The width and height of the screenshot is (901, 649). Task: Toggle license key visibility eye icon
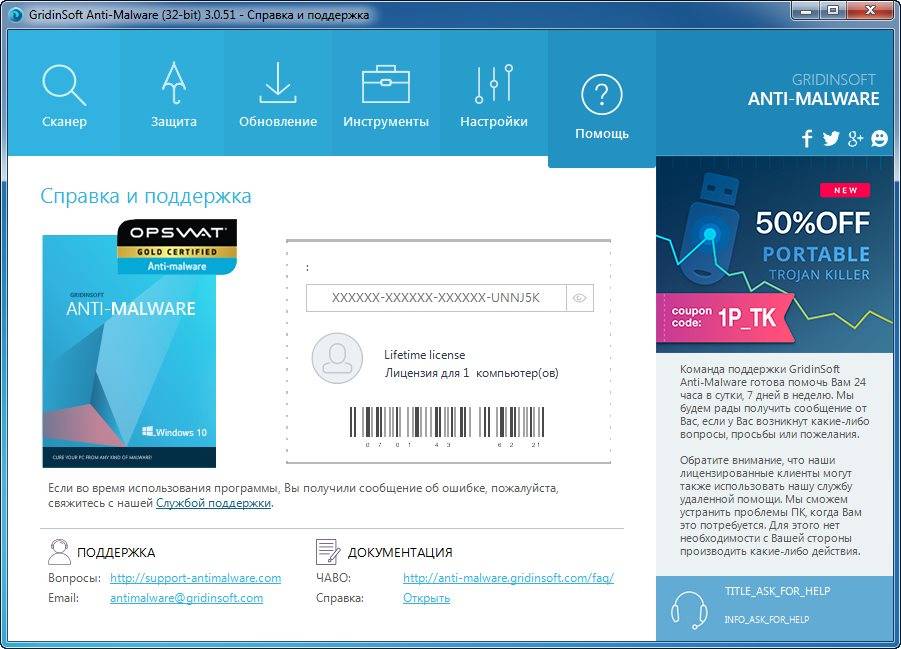pyautogui.click(x=579, y=298)
